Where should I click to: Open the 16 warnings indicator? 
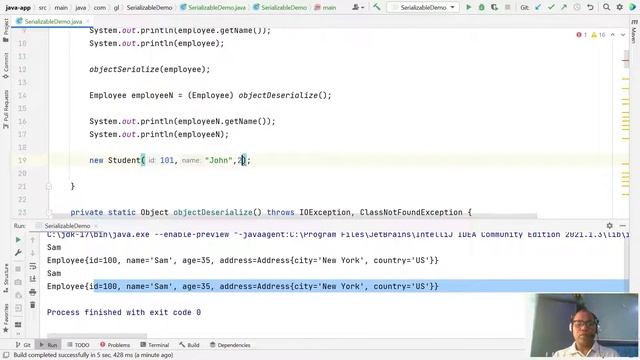tap(598, 35)
